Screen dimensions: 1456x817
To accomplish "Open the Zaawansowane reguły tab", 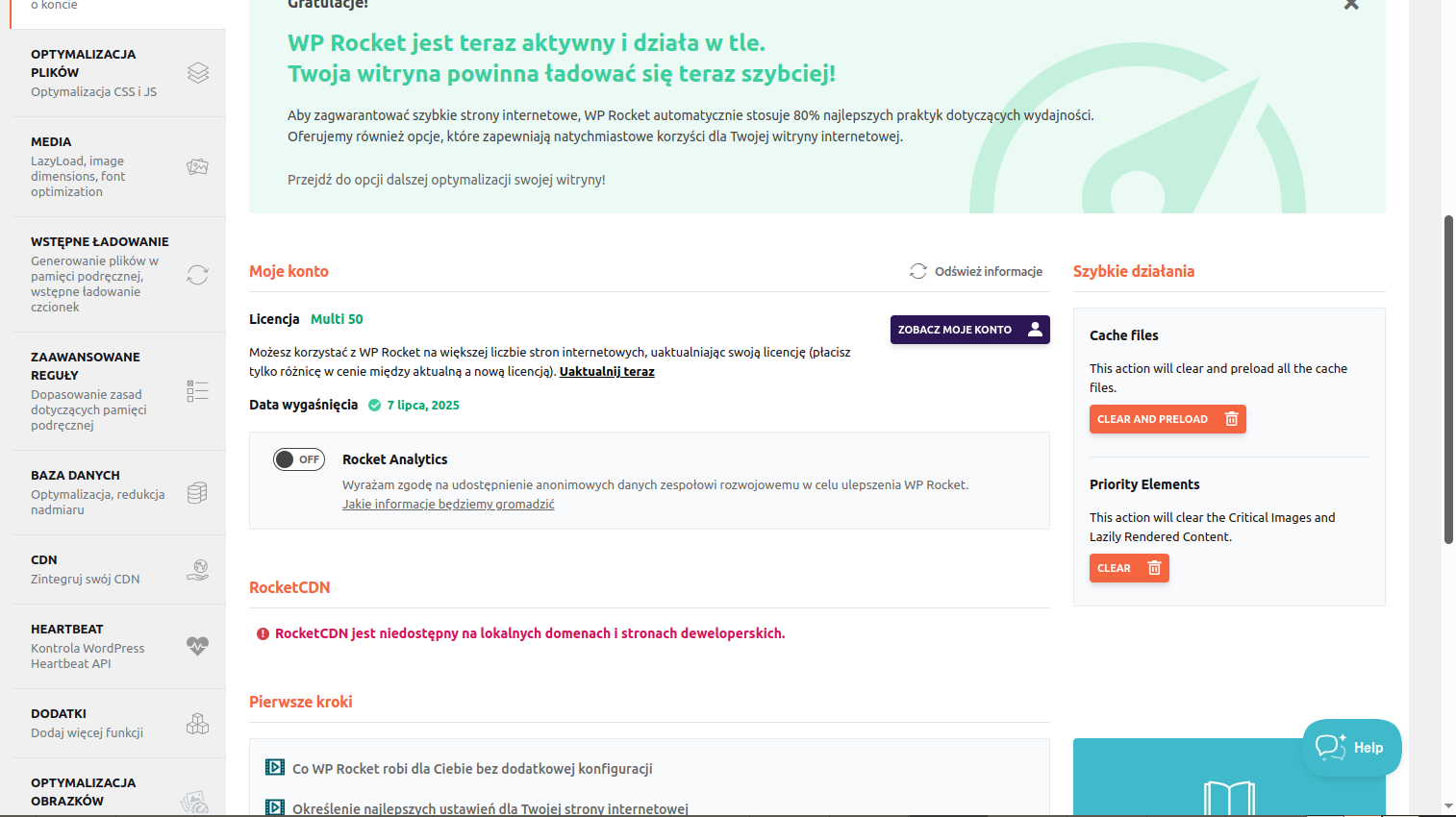I will point(118,391).
